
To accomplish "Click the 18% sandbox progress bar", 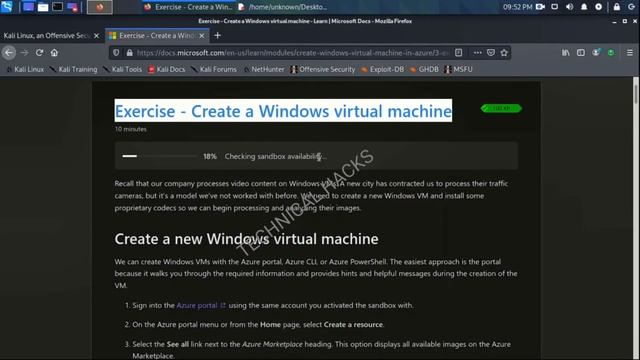I will coord(160,156).
